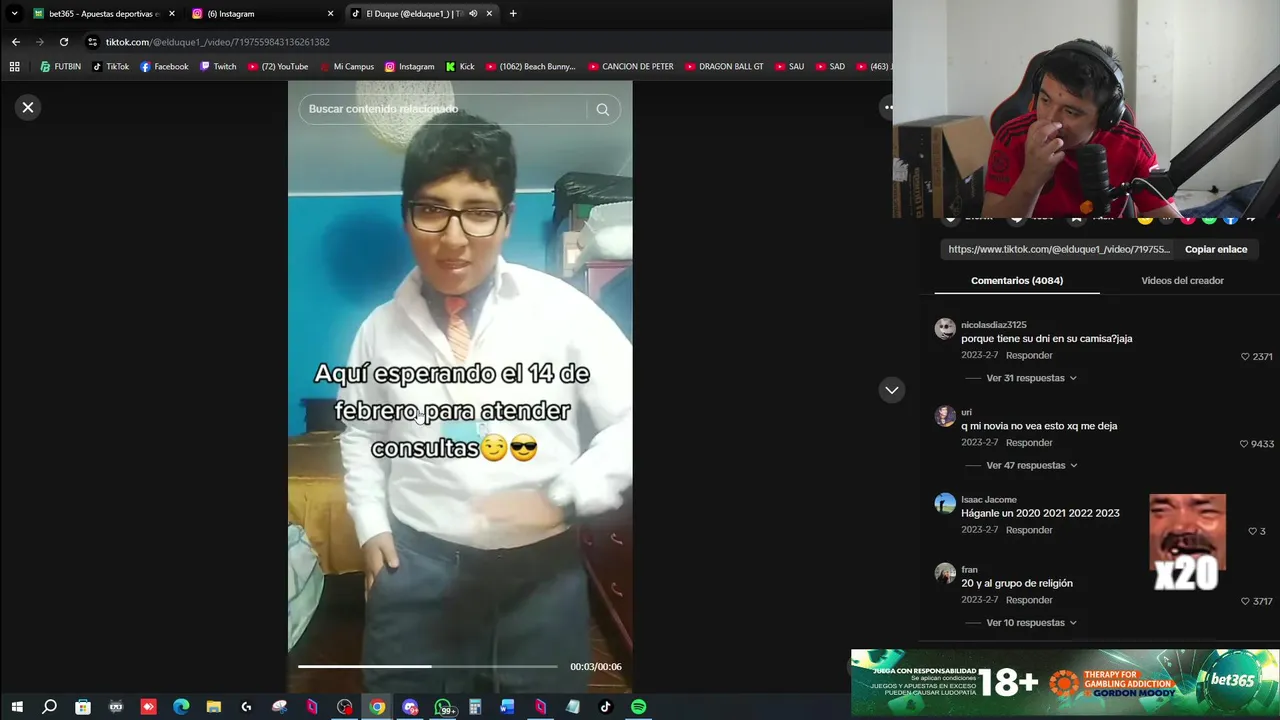Image resolution: width=1280 pixels, height=720 pixels.
Task: Open the SAD bookmark
Action: [x=830, y=67]
